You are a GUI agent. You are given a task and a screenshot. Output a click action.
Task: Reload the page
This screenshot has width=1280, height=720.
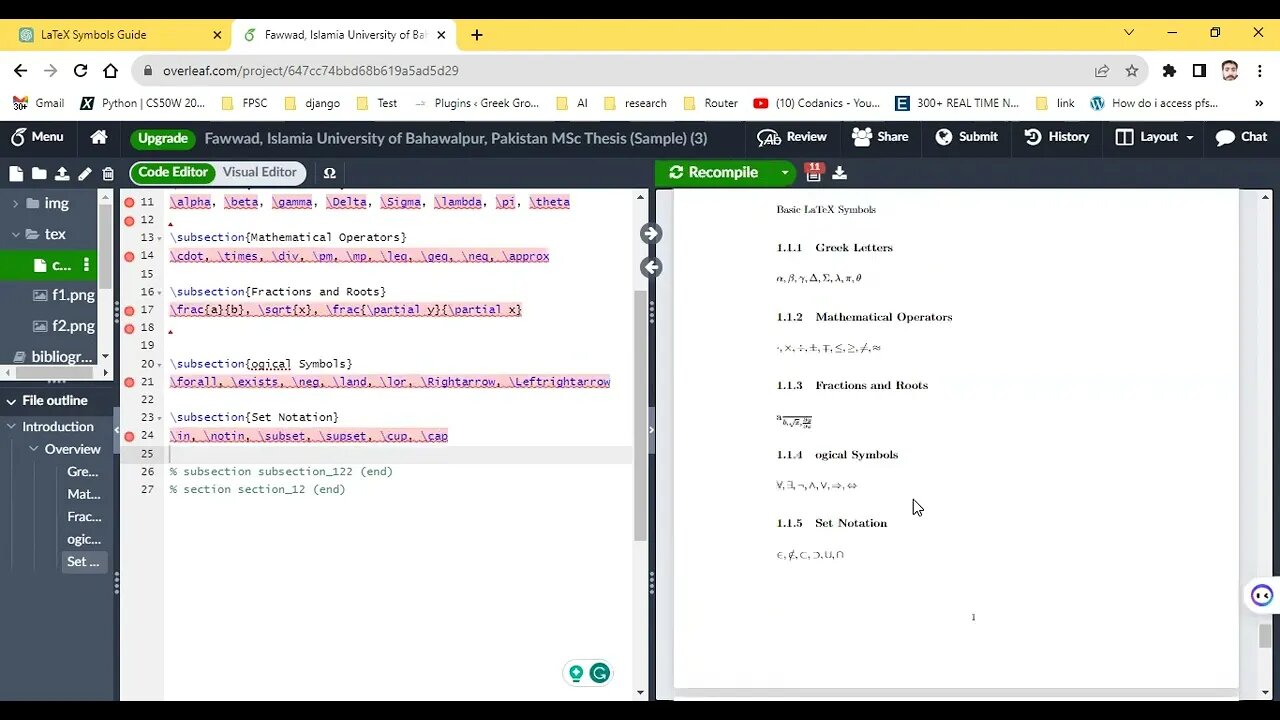coord(80,71)
